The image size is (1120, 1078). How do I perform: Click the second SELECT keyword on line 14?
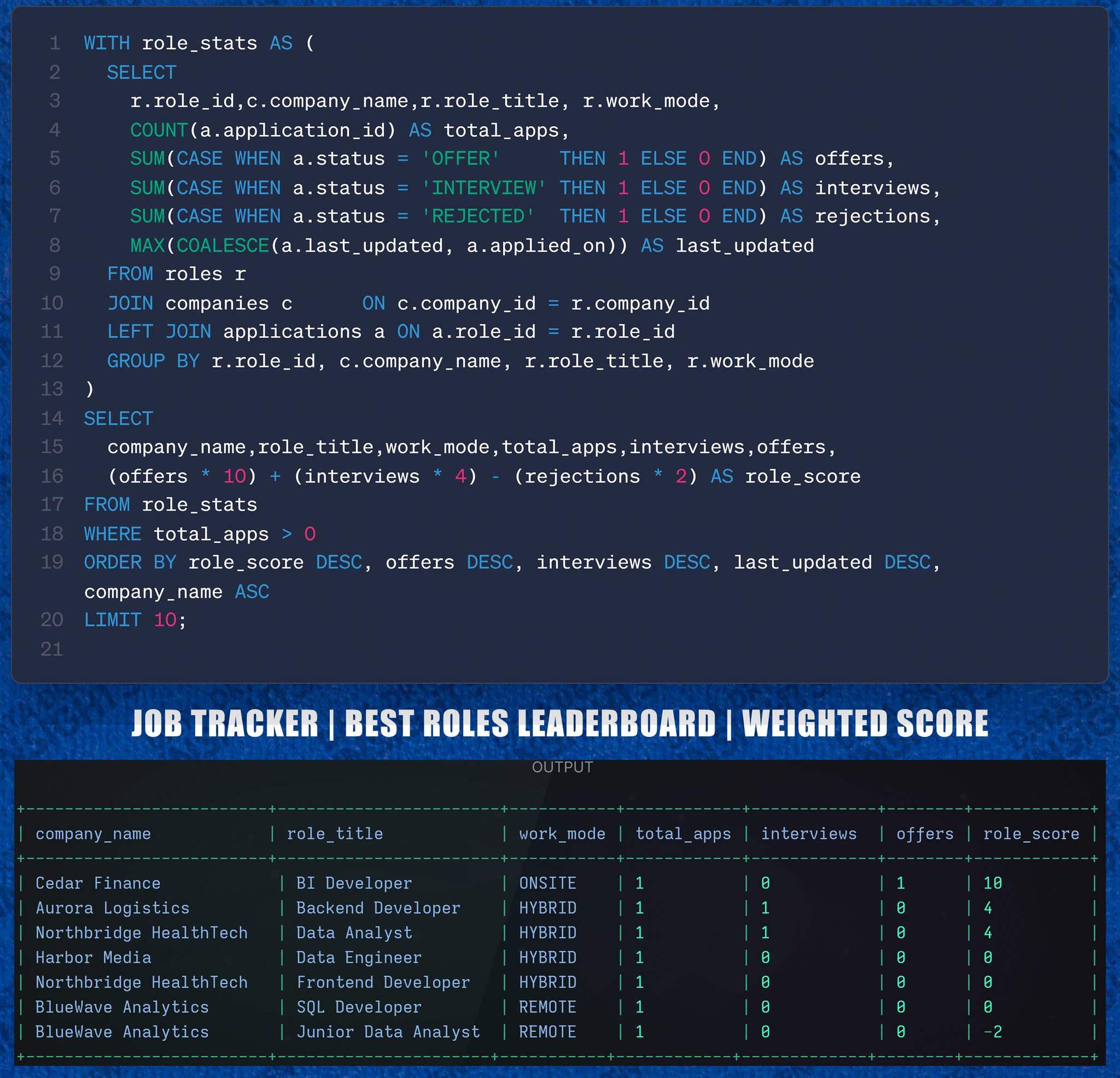pyautogui.click(x=118, y=419)
